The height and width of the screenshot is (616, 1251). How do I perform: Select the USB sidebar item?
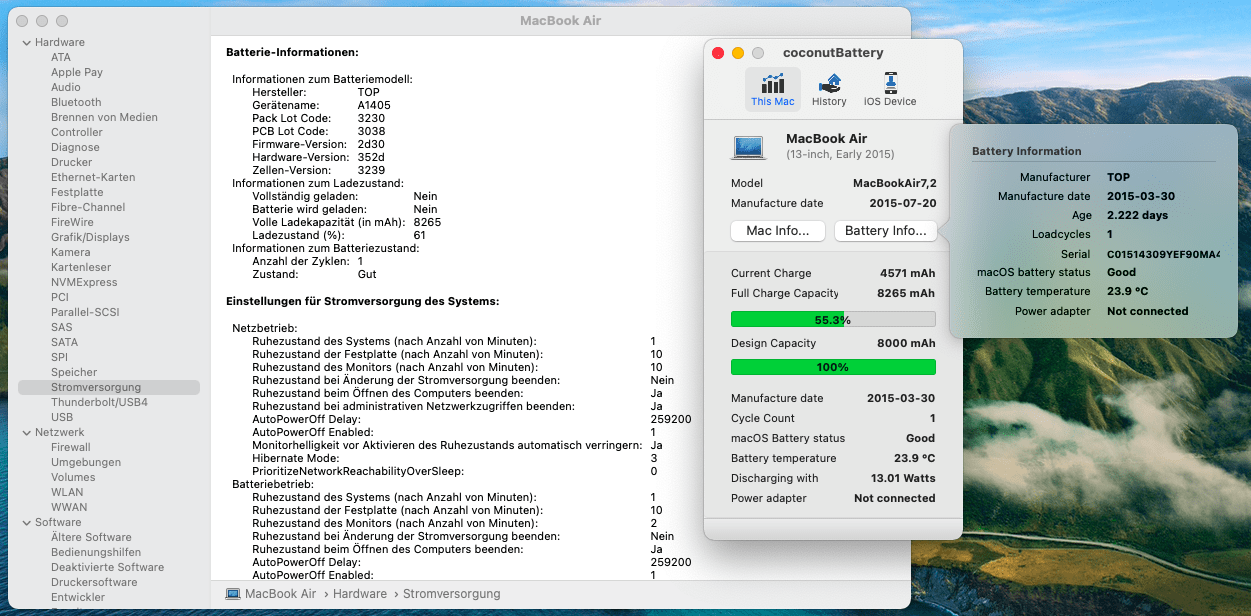(62, 417)
